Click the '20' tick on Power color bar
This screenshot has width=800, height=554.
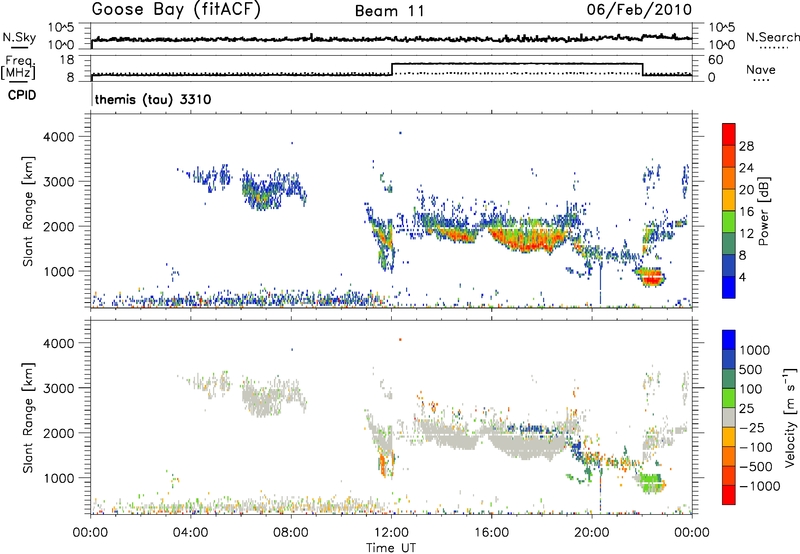[746, 190]
